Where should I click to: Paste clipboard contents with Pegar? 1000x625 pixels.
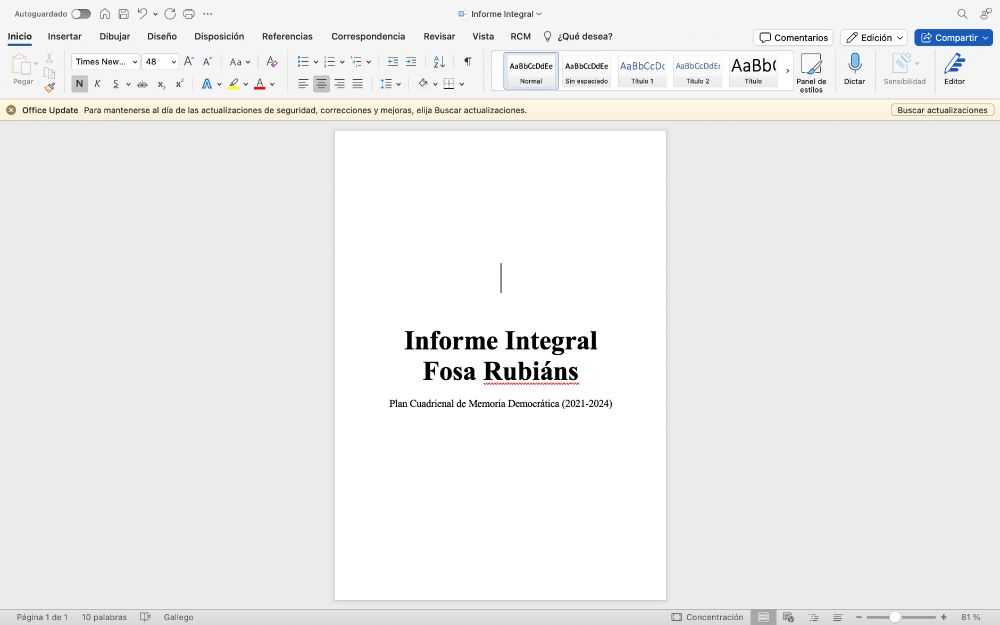23,70
